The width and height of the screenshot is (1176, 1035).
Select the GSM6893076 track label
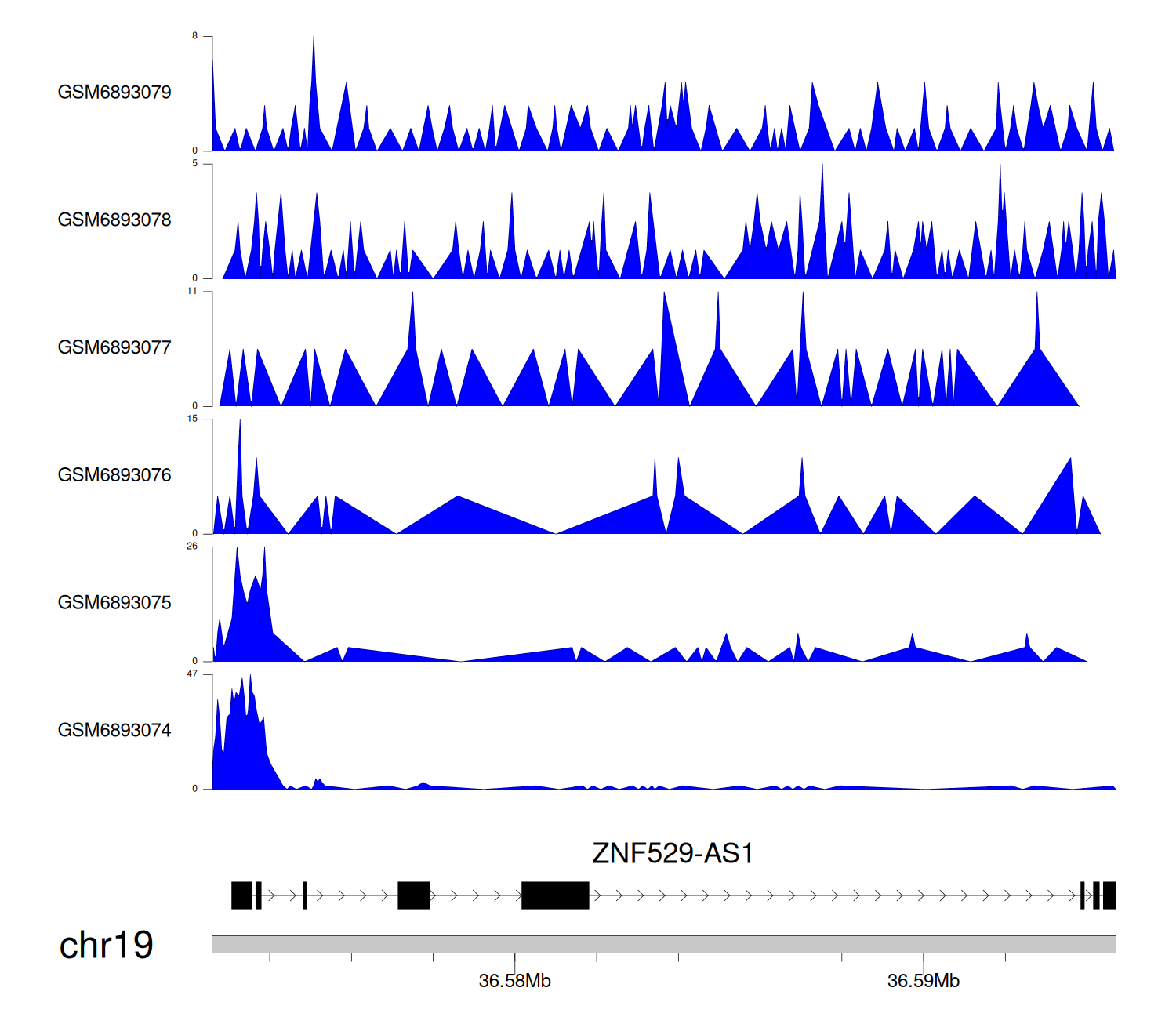click(114, 475)
